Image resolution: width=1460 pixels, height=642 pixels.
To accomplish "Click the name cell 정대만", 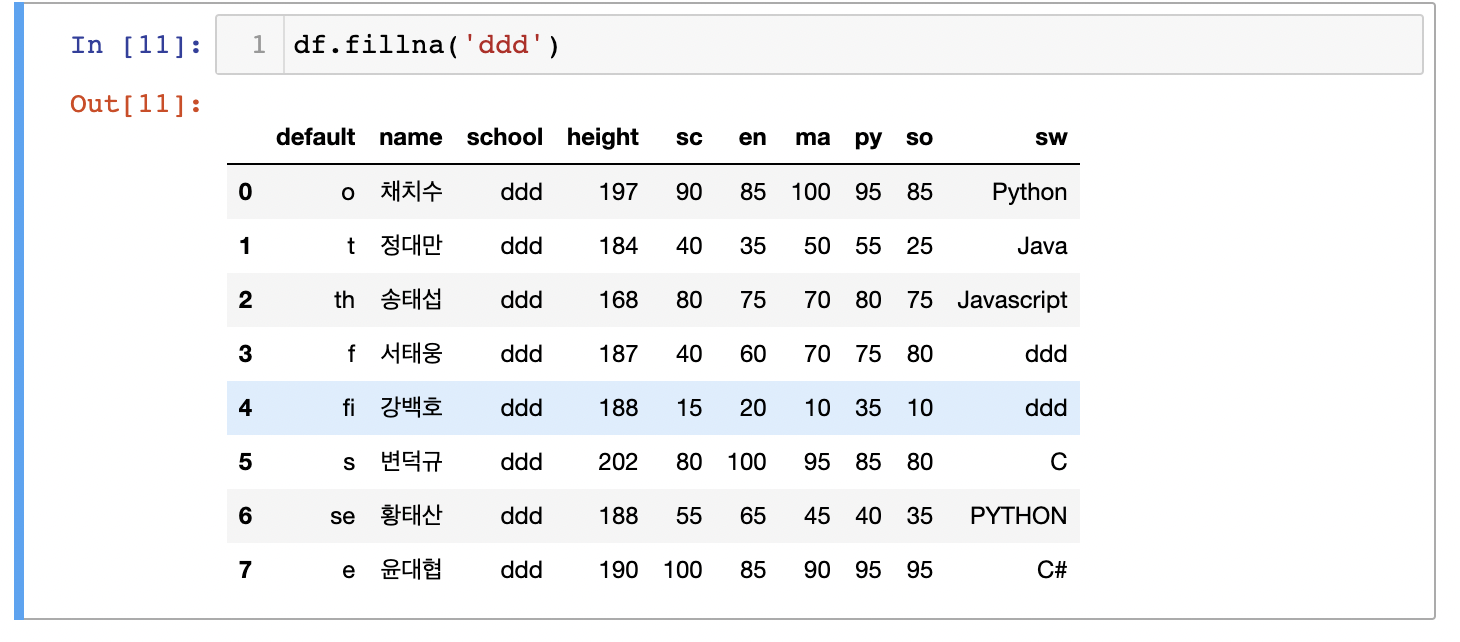I will coord(411,246).
